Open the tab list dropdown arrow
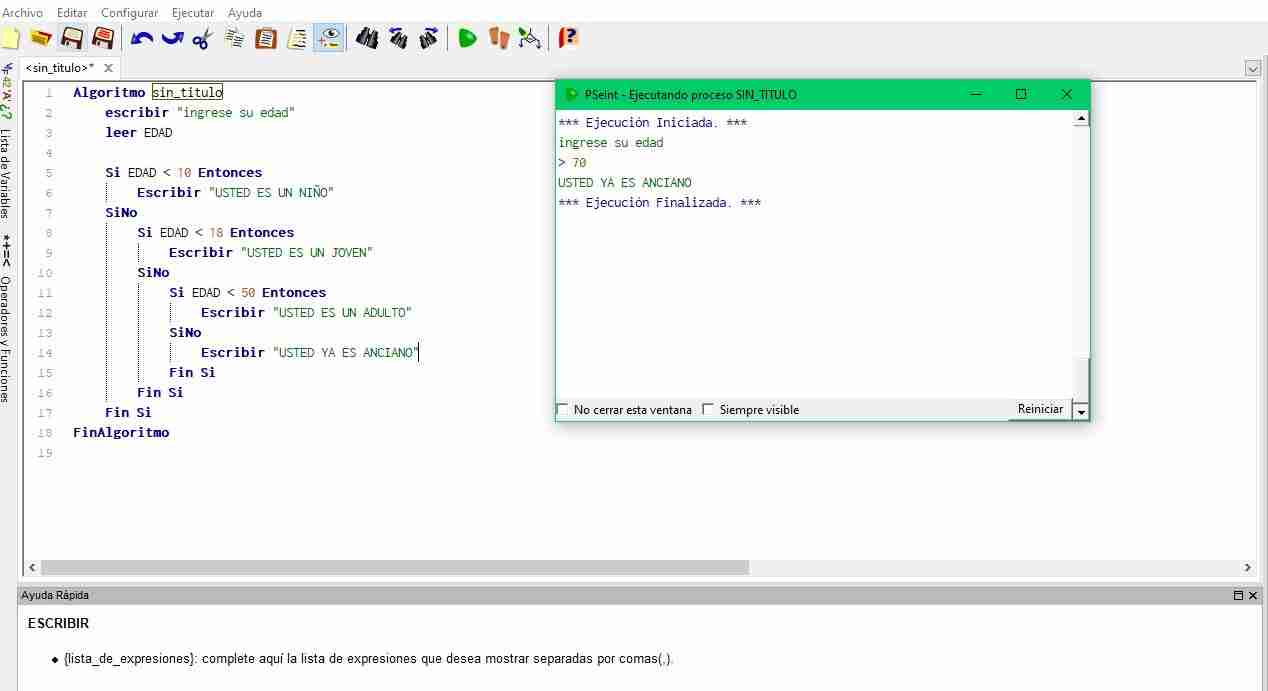 coord(1253,69)
